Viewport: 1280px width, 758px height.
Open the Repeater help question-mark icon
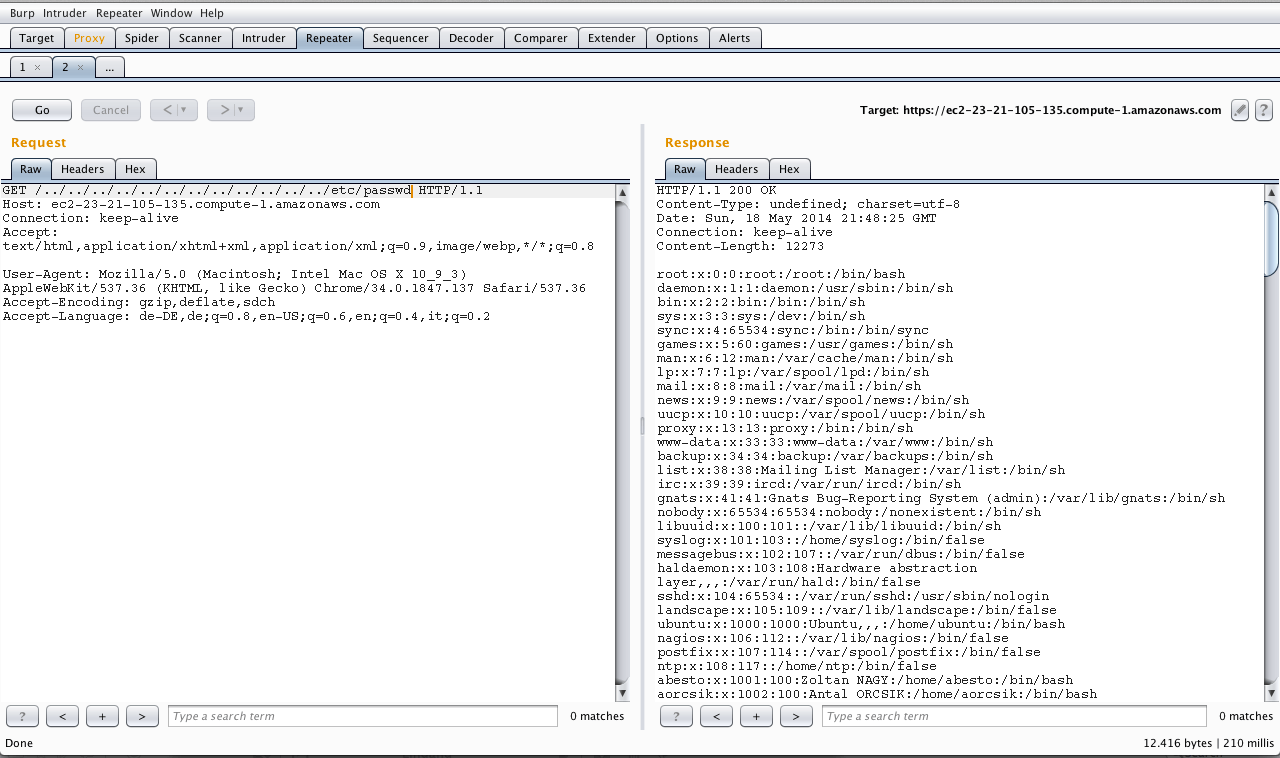[1264, 110]
